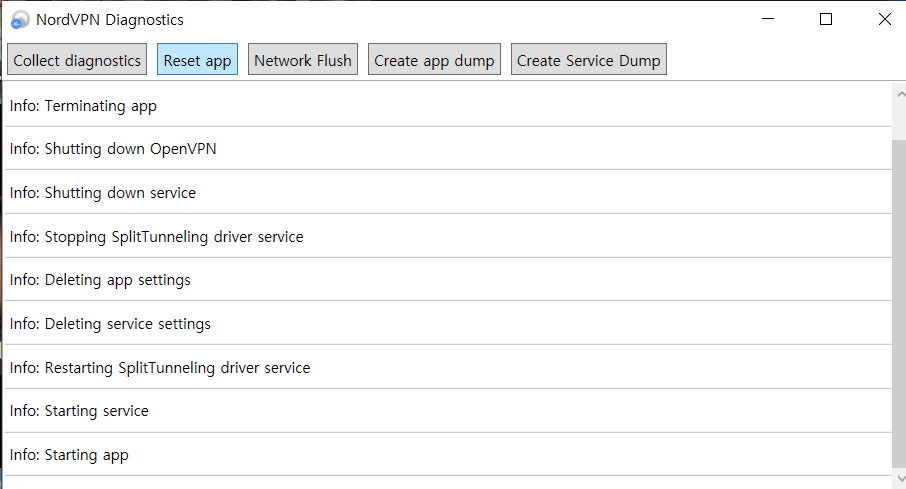This screenshot has height=489, width=906.
Task: Click the log scrollbar up arrow
Action: tap(900, 94)
